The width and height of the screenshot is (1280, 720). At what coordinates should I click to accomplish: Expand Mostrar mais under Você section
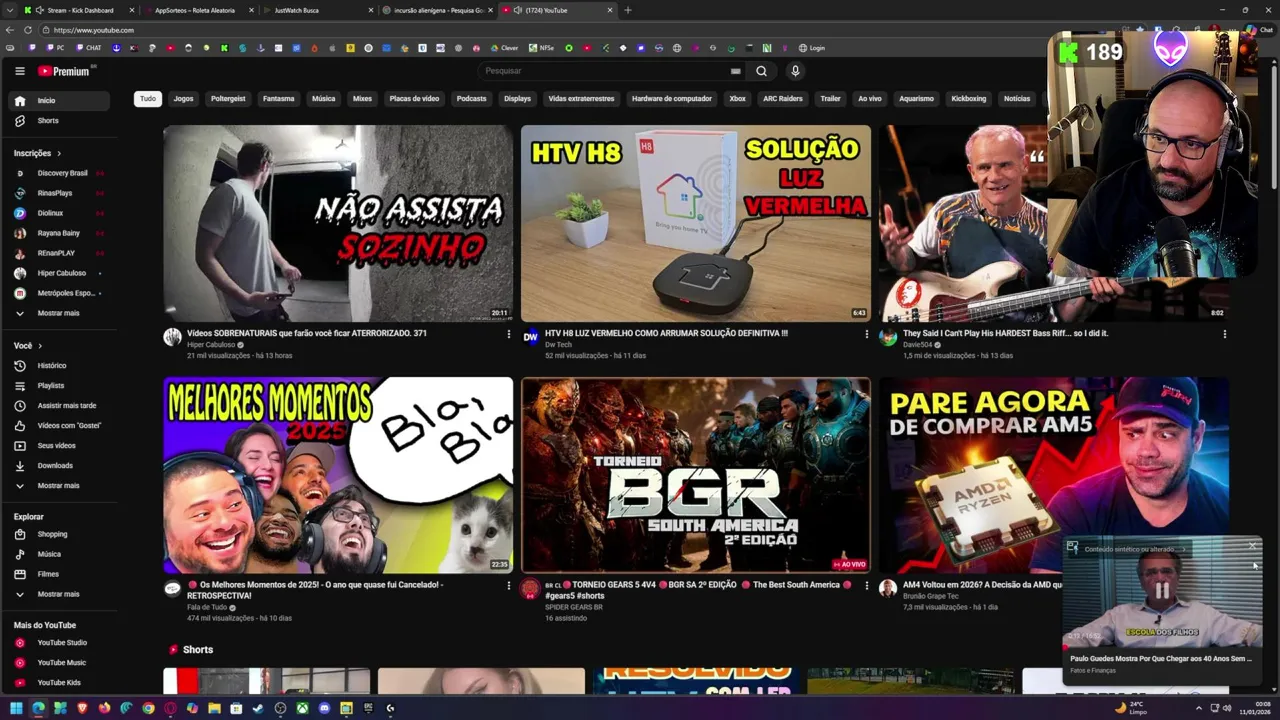point(60,485)
